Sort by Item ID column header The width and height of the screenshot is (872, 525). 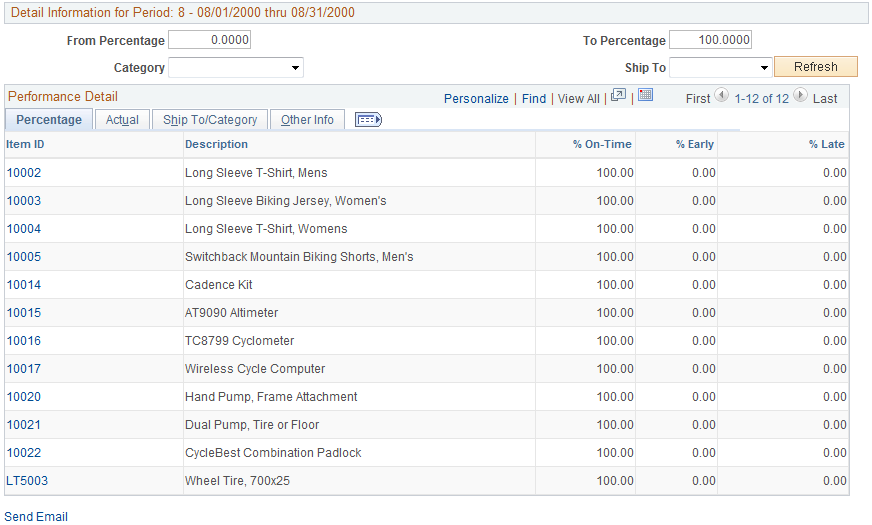click(25, 145)
